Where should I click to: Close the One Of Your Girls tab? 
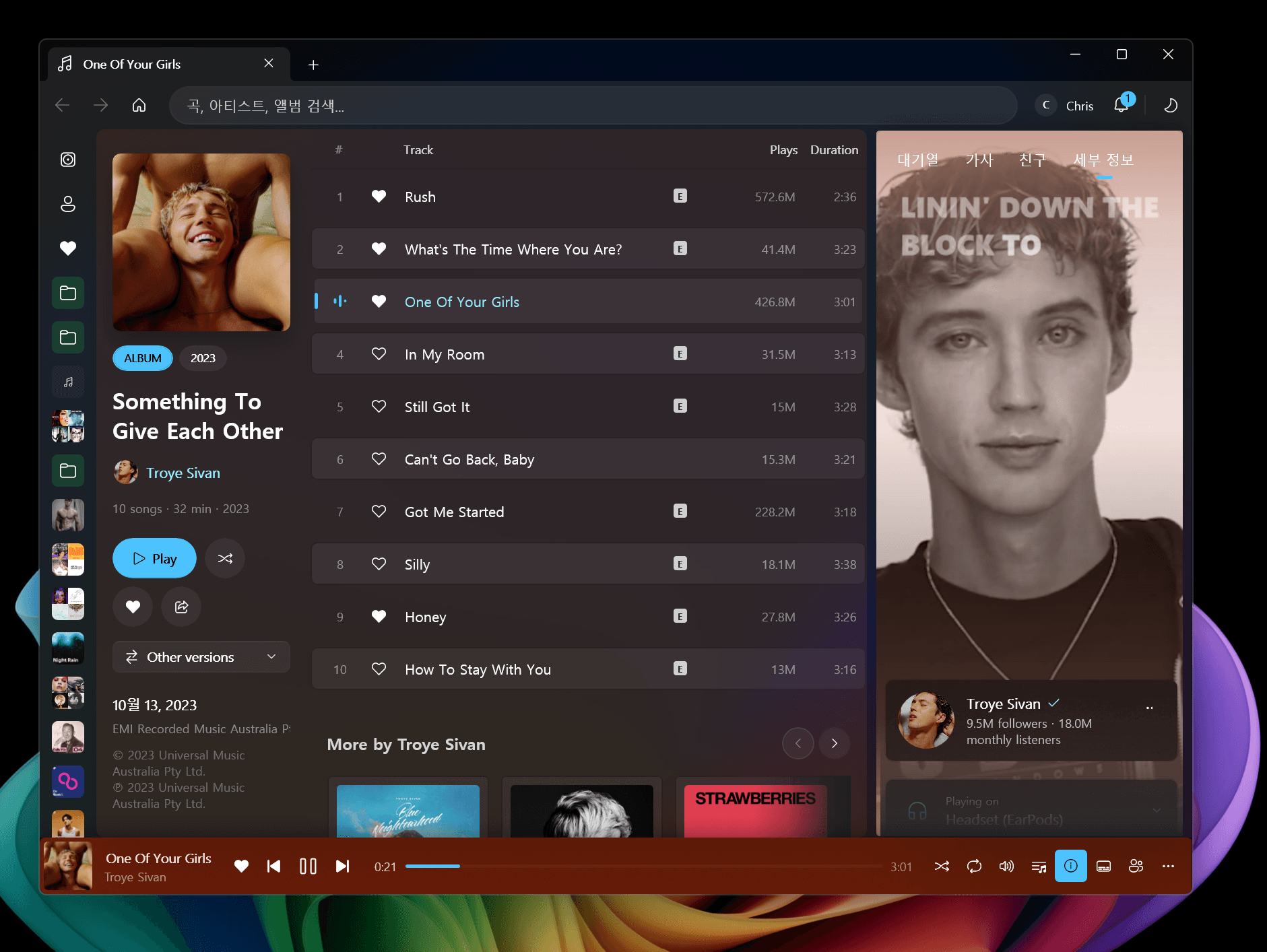pos(269,63)
